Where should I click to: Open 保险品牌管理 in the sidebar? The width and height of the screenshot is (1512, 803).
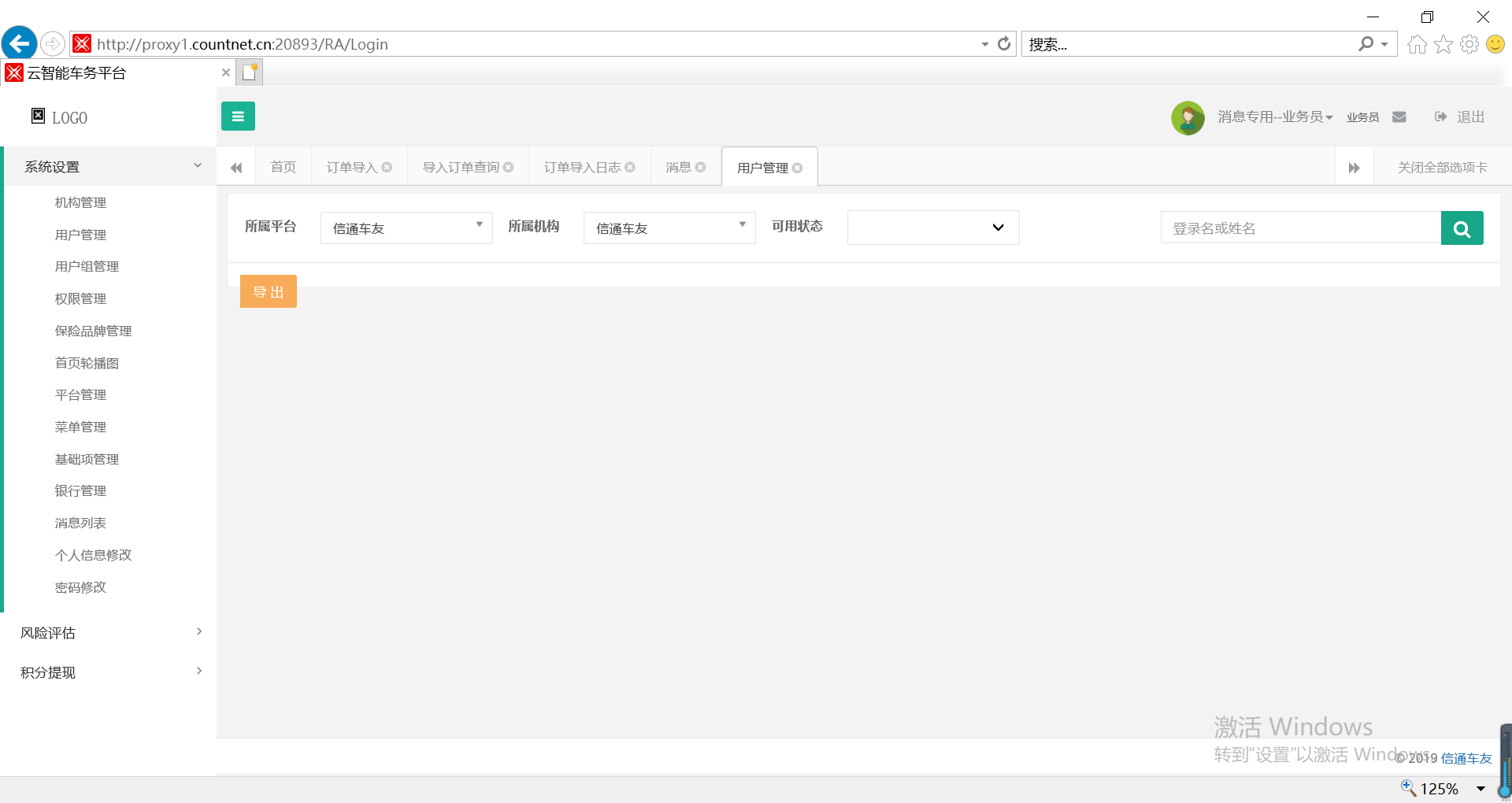[x=93, y=331]
